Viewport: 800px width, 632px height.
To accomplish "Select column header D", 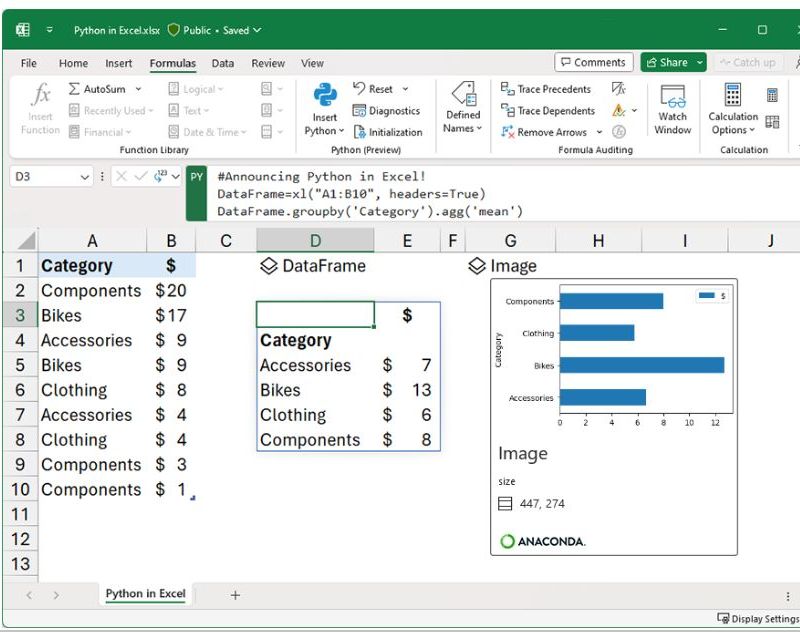I will 315,240.
